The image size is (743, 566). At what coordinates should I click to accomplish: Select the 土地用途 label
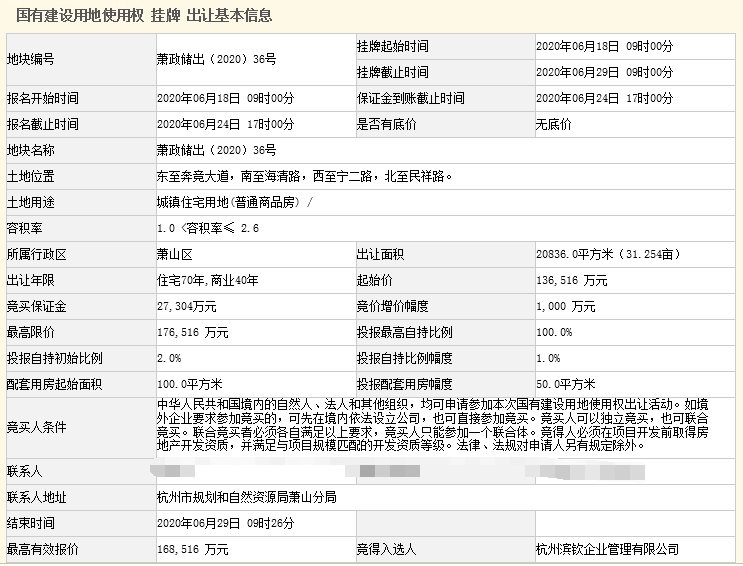point(31,203)
